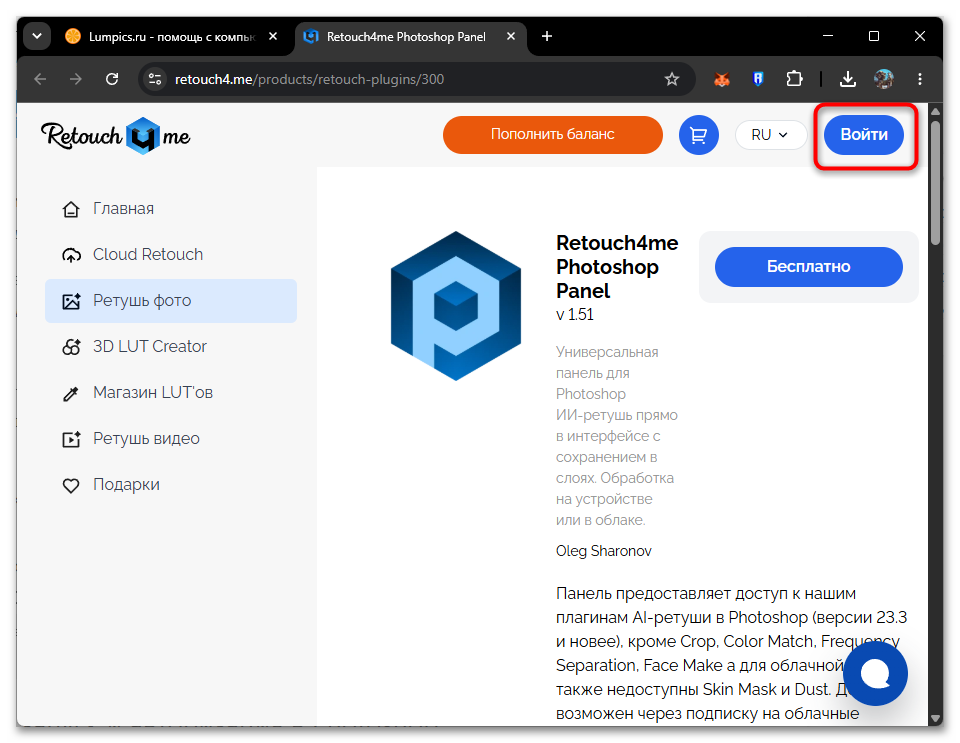Click the 3D LUT Creator icon

click(71, 347)
